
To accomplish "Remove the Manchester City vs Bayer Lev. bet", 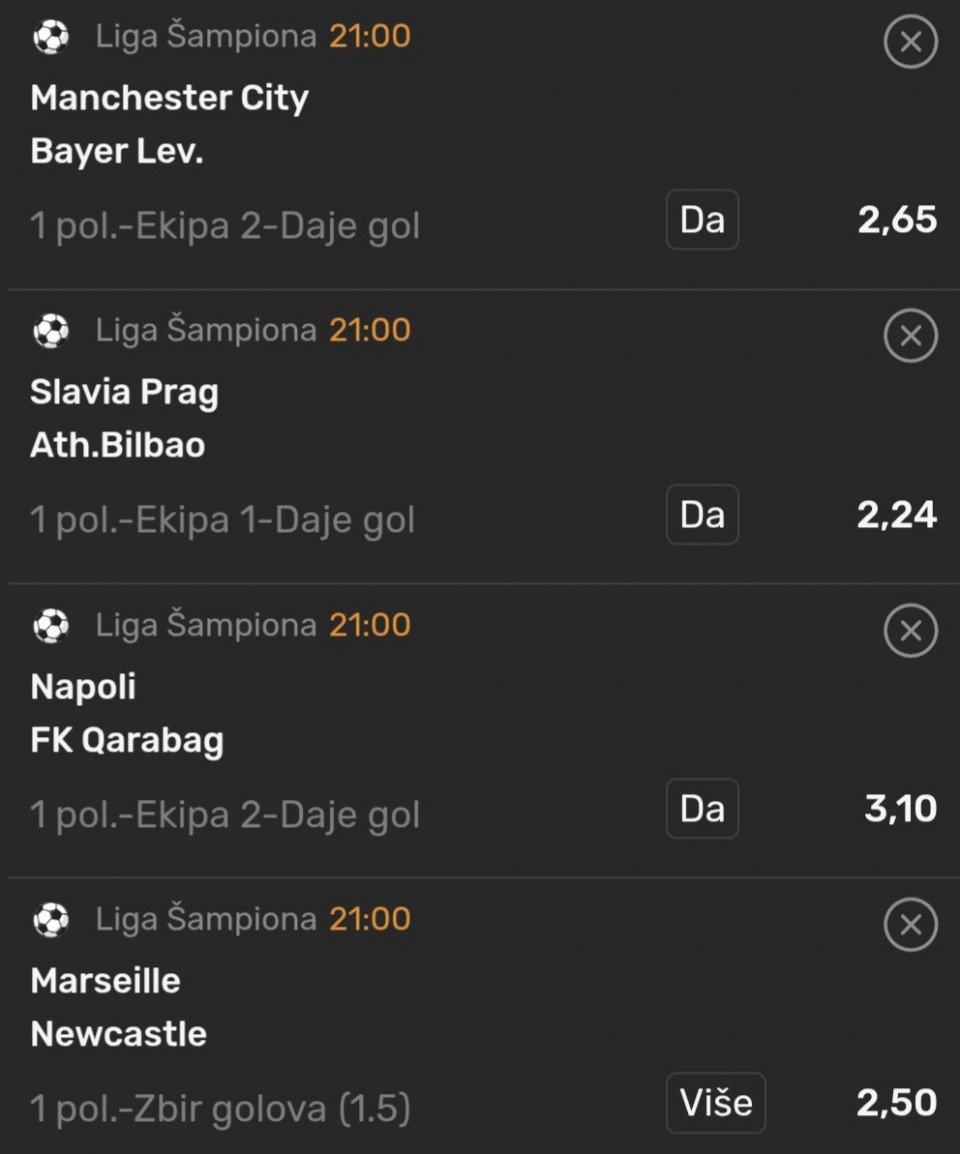I will (910, 42).
